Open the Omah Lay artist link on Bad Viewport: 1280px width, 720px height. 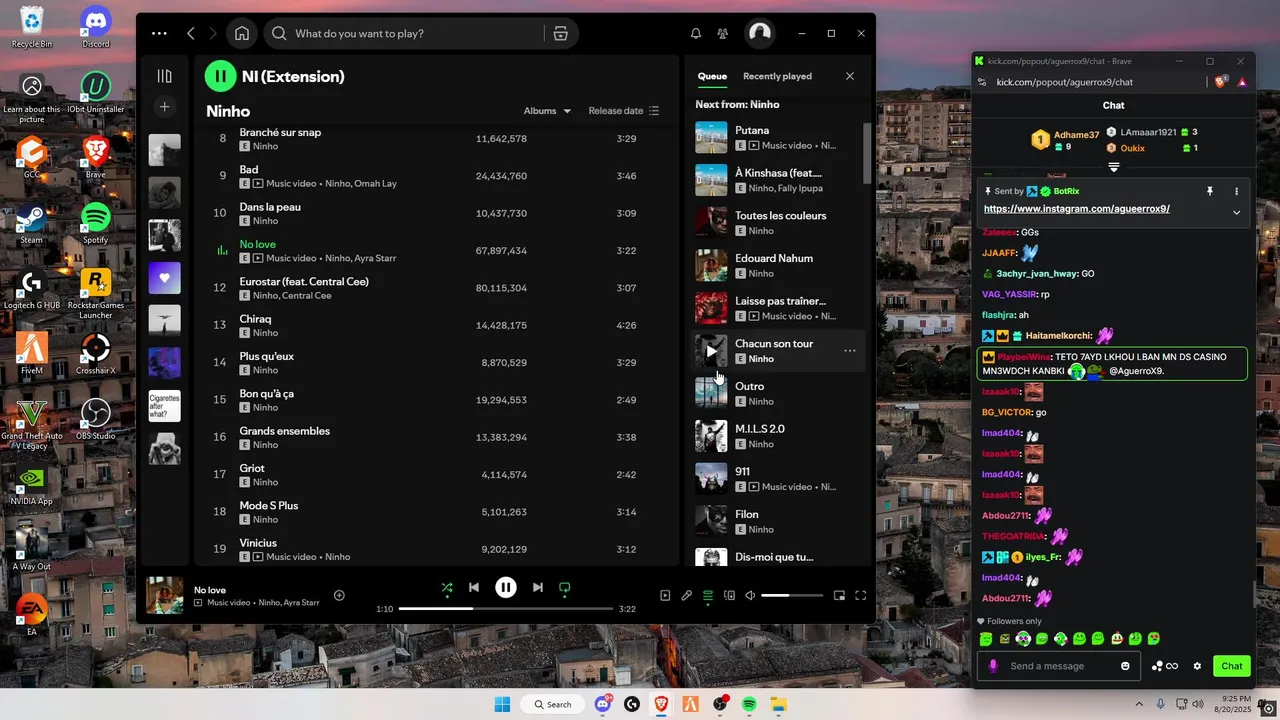[x=376, y=184]
